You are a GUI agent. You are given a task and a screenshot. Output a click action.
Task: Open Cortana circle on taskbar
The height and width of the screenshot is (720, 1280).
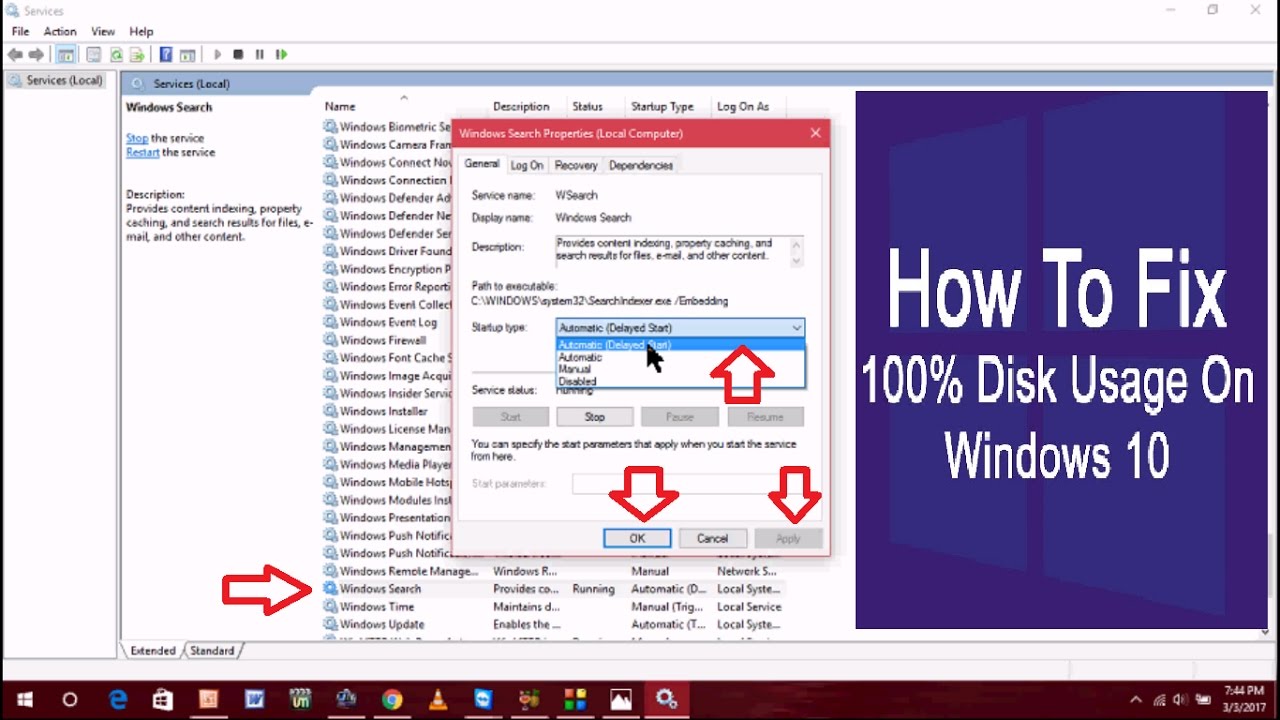(70, 699)
